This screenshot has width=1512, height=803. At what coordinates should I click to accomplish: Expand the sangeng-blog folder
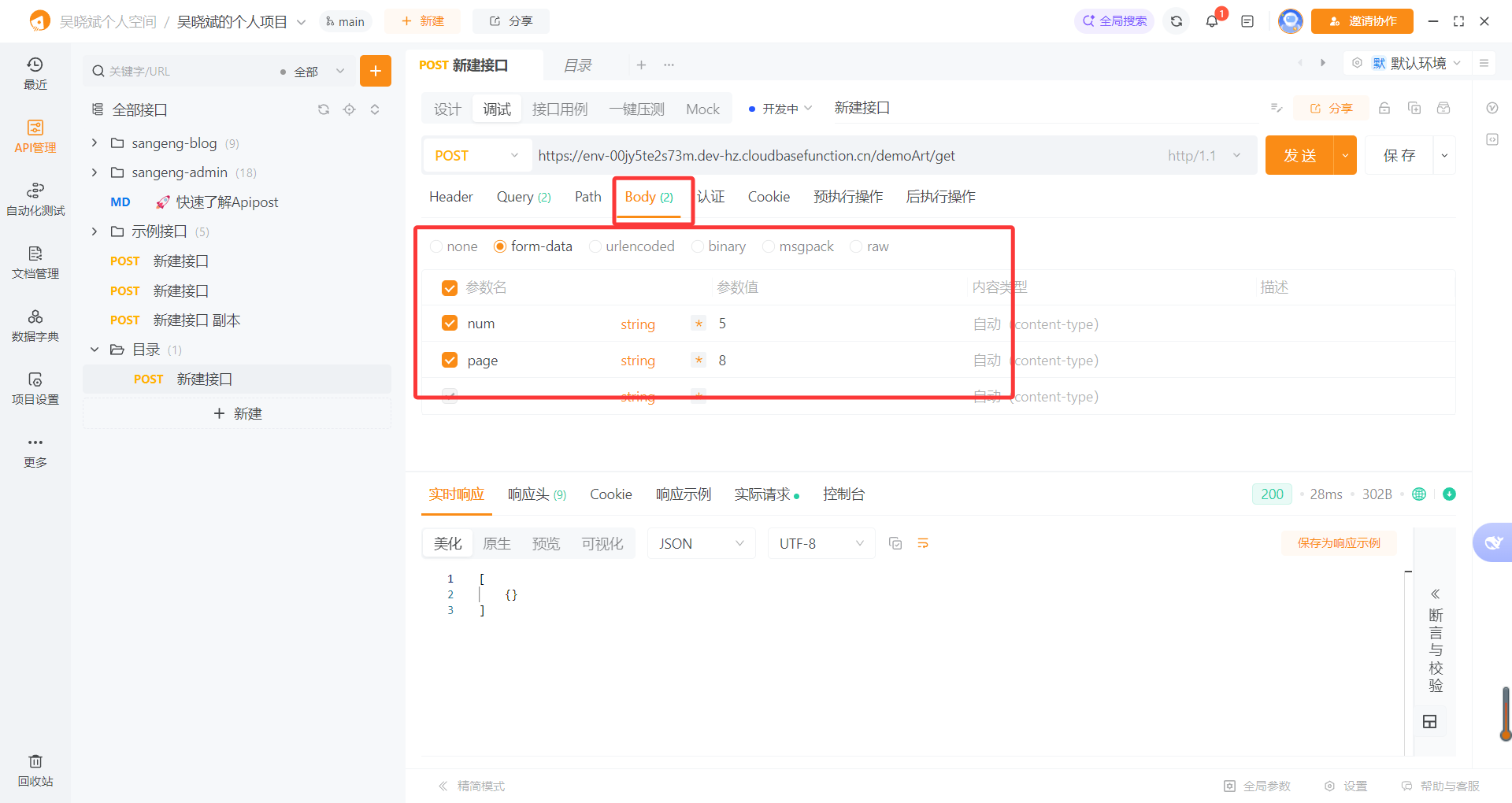point(94,143)
